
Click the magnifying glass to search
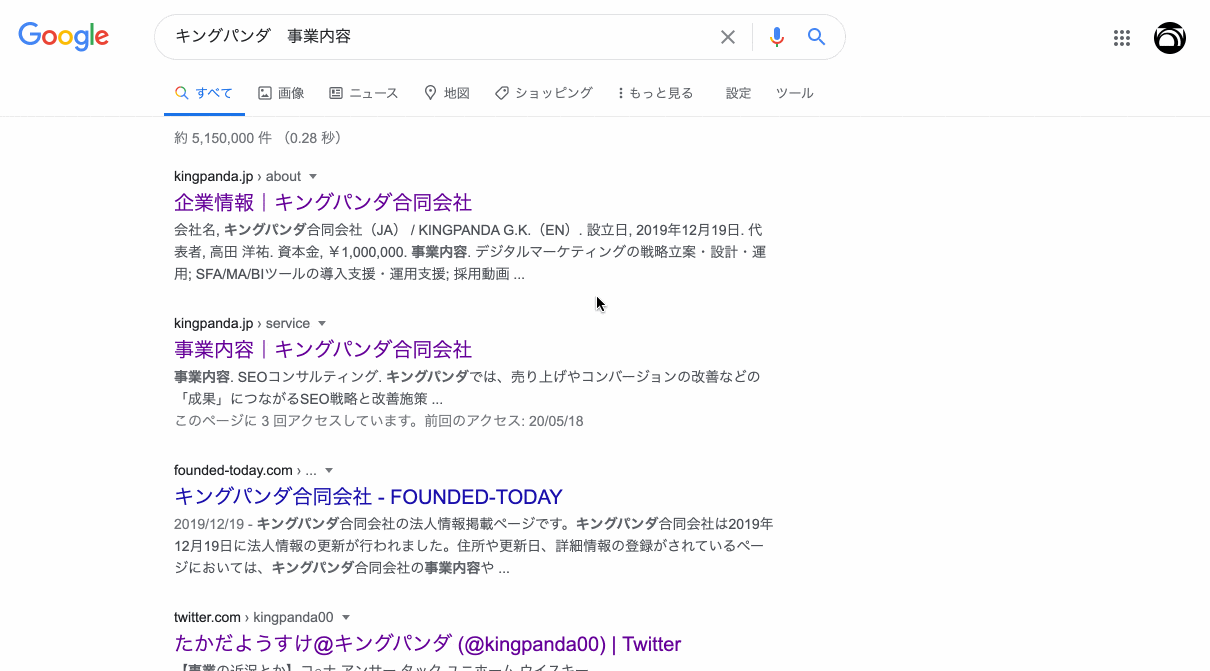point(816,36)
